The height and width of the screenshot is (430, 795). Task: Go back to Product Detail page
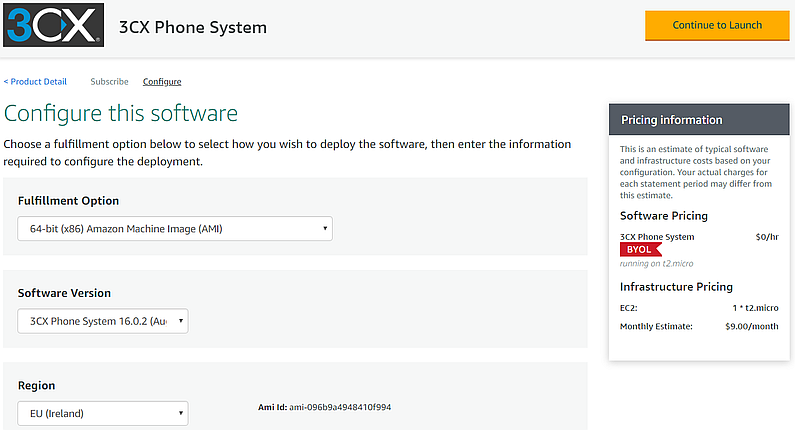(35, 82)
